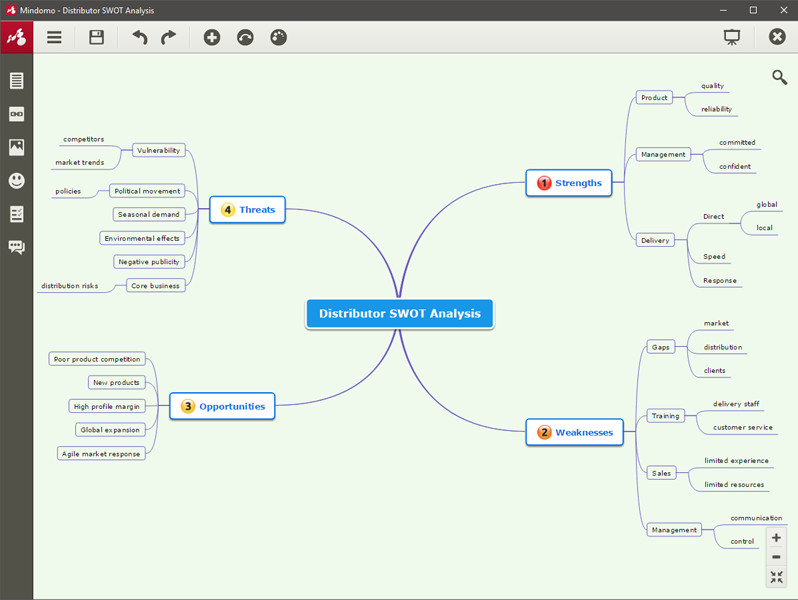
Task: Select the Vulnerability subtopic
Action: click(x=158, y=150)
